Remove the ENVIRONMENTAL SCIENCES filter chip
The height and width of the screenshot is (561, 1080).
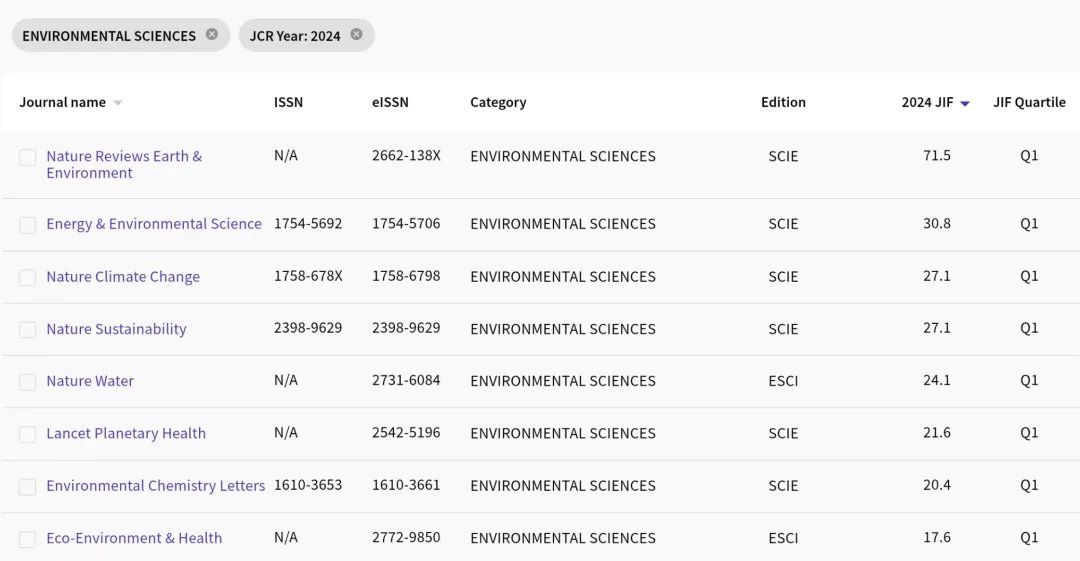(x=212, y=35)
